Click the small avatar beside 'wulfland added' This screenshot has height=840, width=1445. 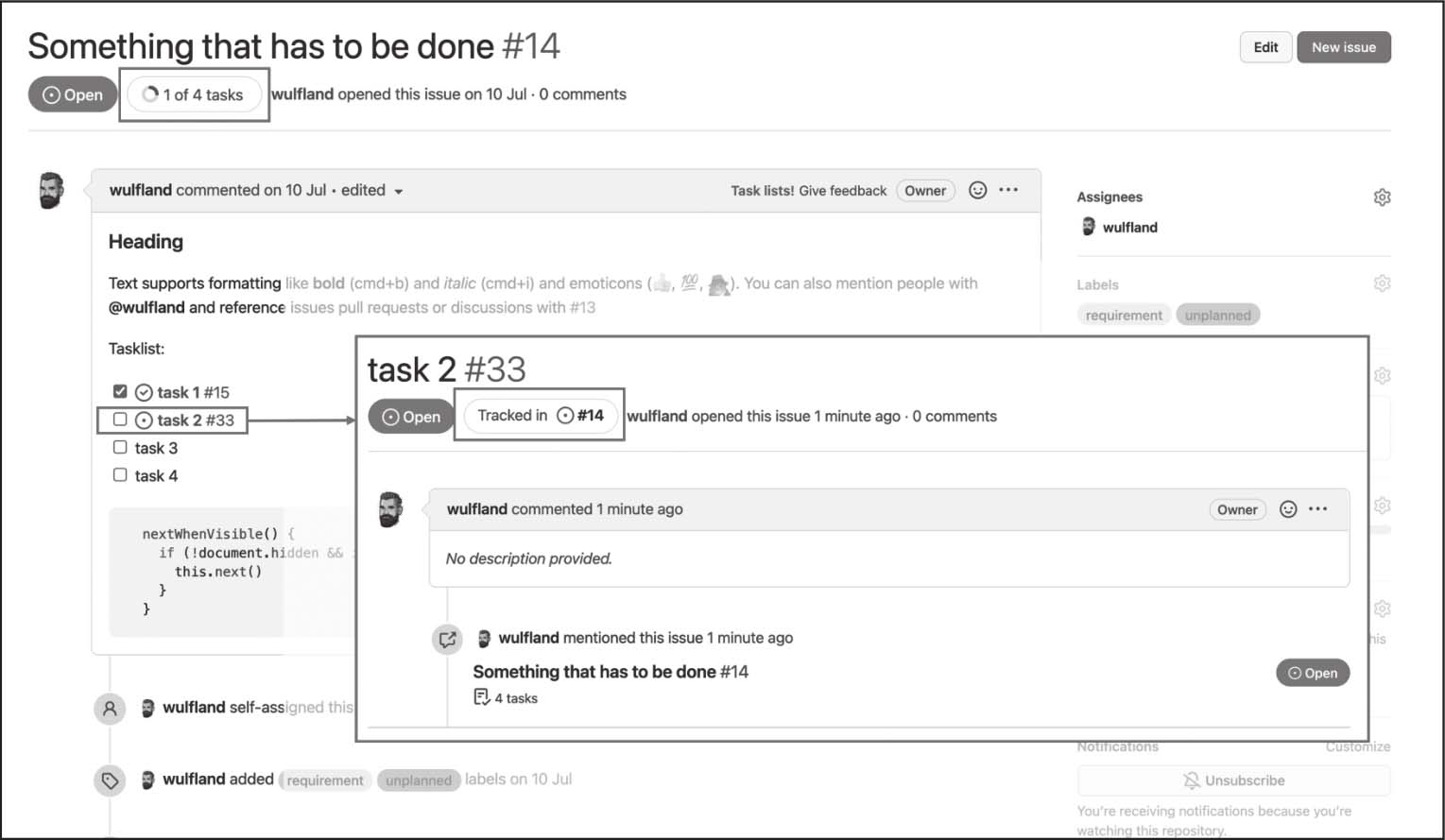147,780
